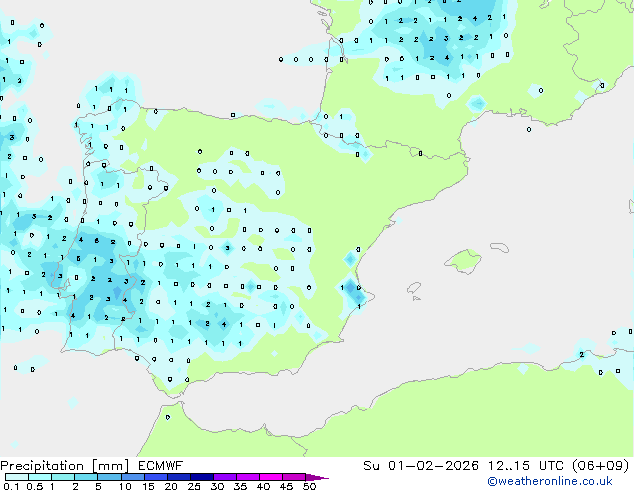Click the "35" legend scale value
Viewport: 634px width, 490px height.
(240, 486)
